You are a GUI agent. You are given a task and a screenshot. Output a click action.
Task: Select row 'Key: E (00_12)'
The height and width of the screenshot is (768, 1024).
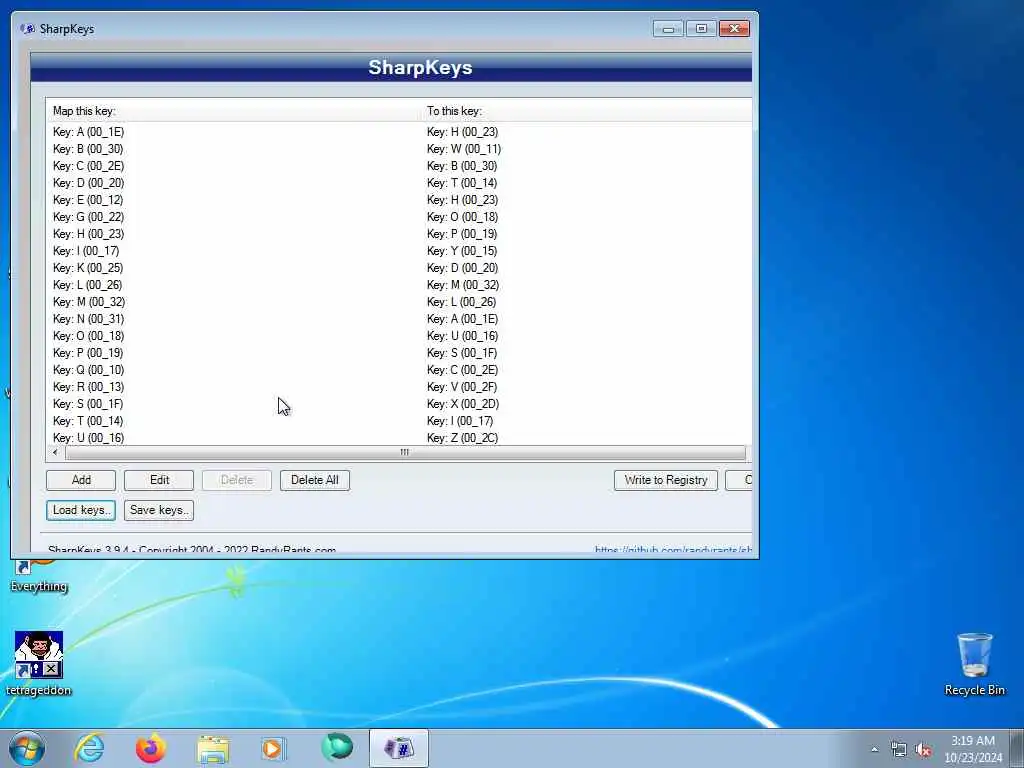[x=88, y=200]
